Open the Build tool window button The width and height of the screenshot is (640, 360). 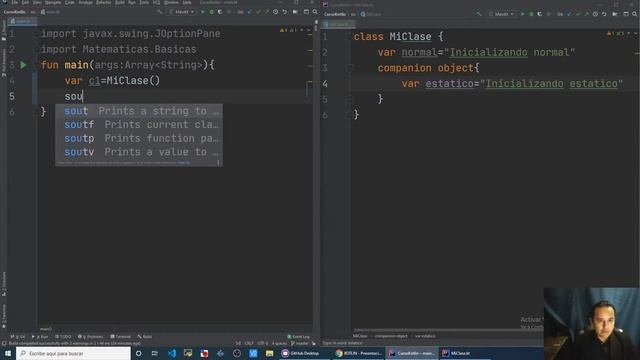pyautogui.click(x=145, y=337)
